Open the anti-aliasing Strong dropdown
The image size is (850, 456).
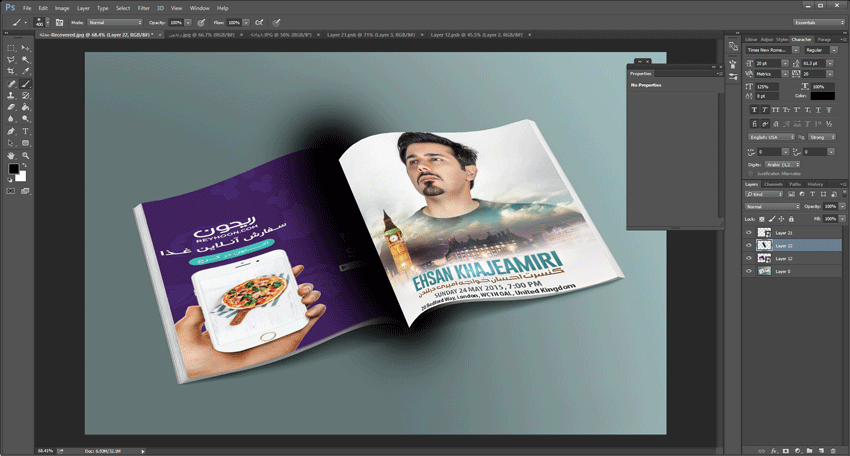click(x=822, y=137)
